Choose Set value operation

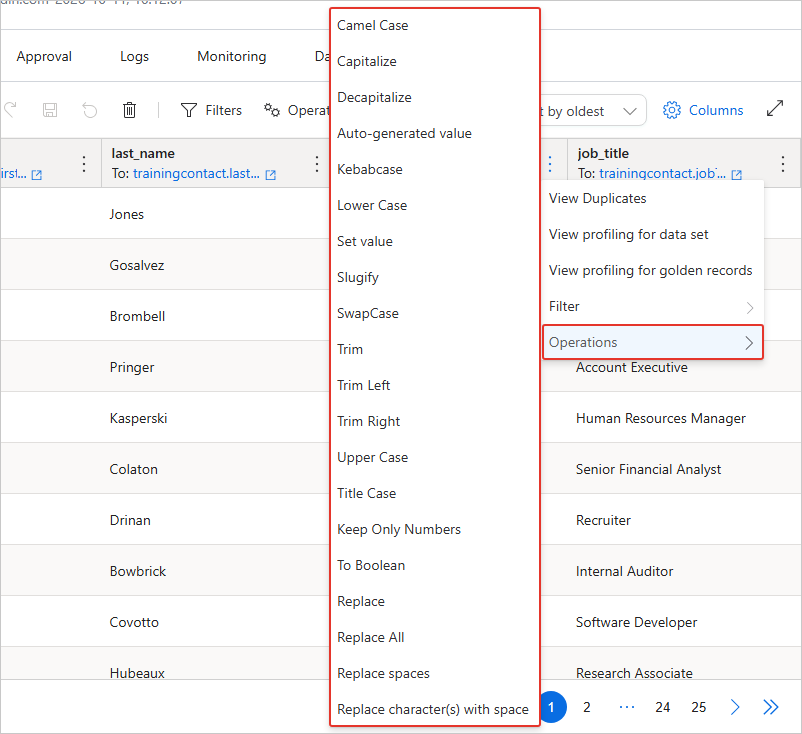coord(435,241)
